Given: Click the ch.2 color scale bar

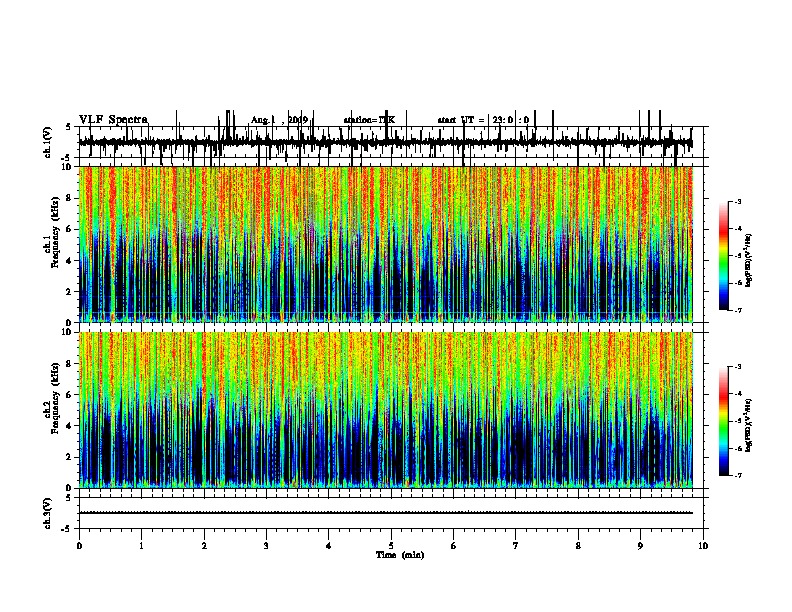Looking at the screenshot, I should pos(723,421).
